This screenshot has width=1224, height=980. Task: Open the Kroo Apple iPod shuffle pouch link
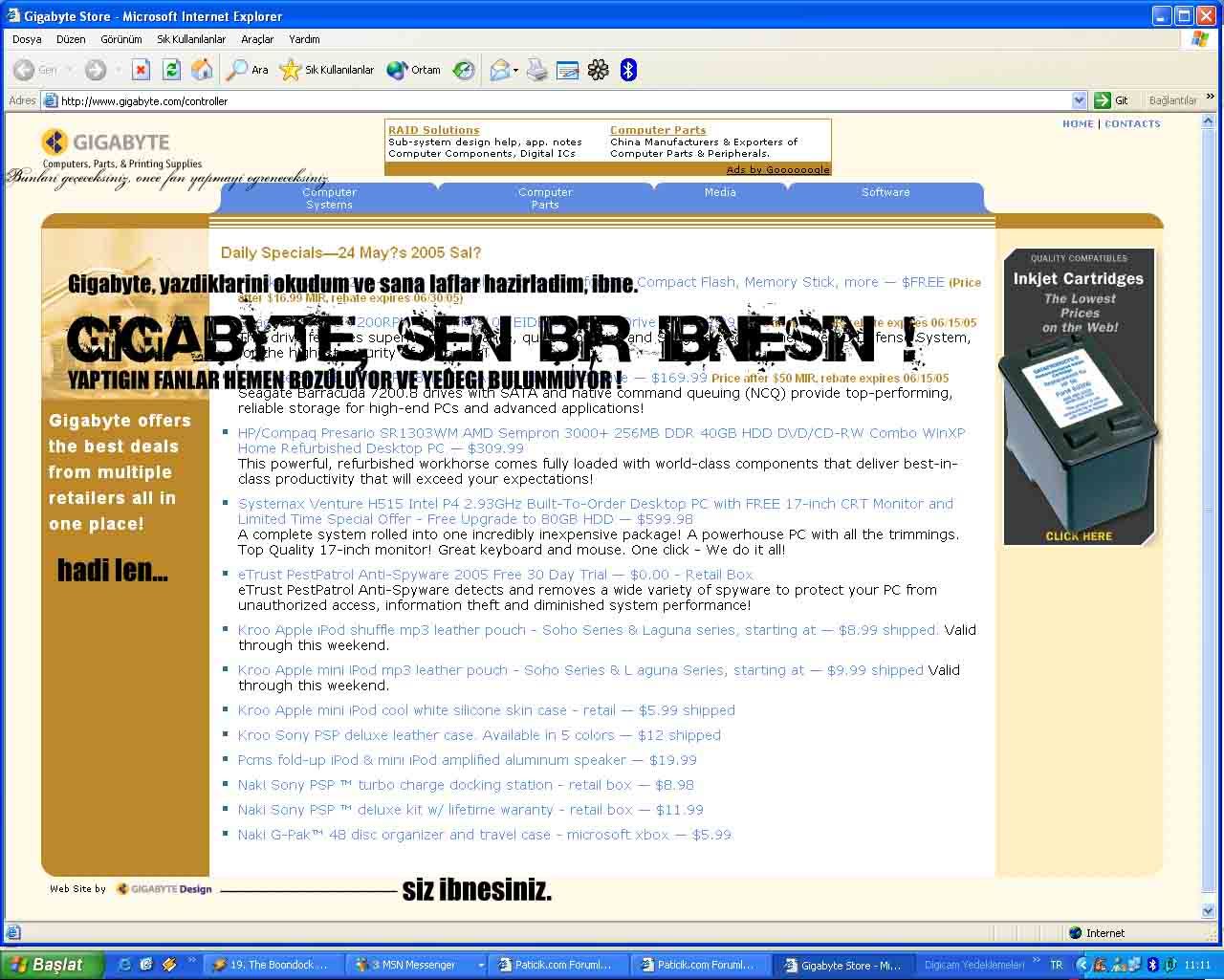coord(588,630)
